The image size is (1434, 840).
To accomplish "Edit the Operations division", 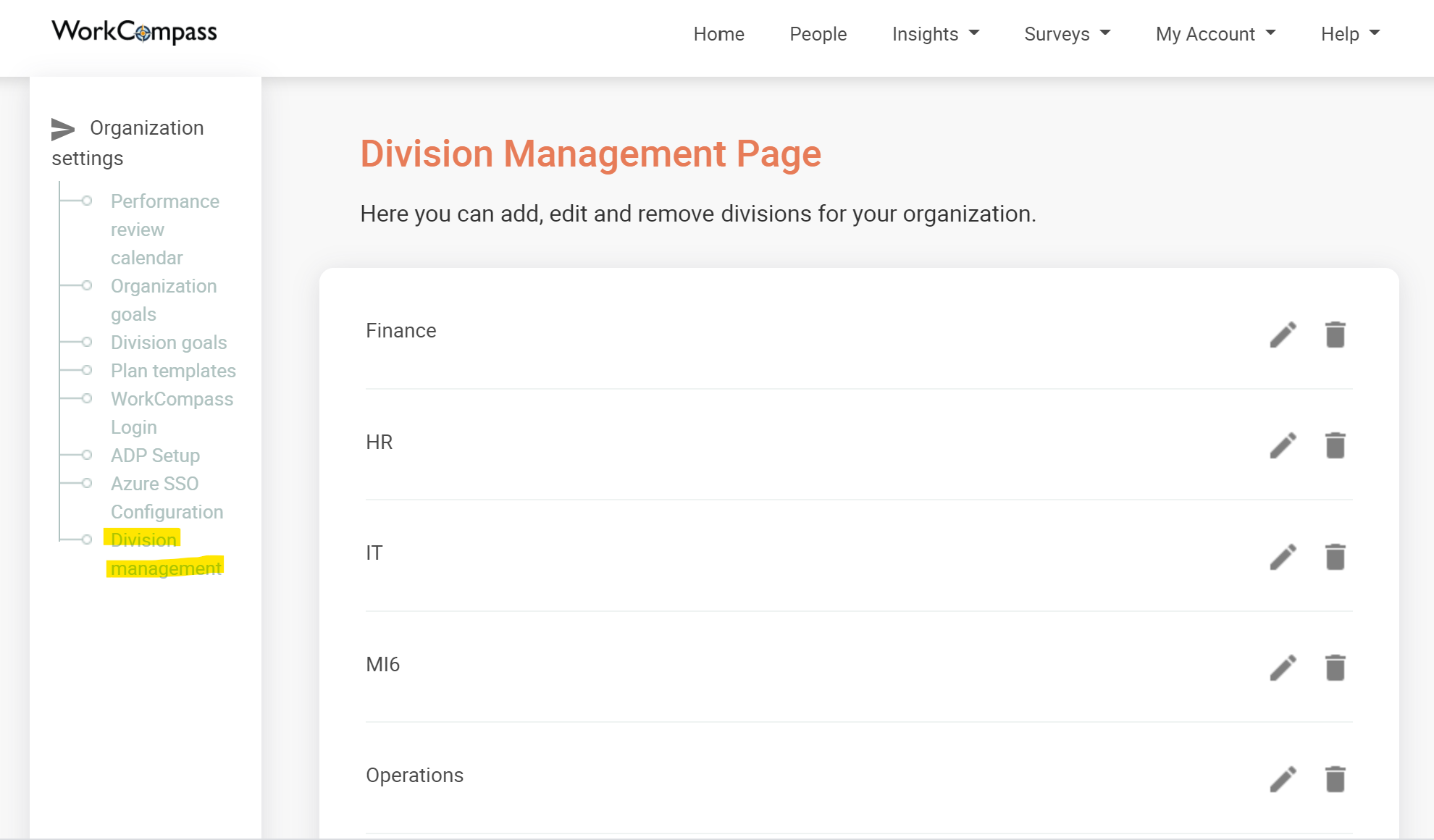I will [x=1283, y=778].
